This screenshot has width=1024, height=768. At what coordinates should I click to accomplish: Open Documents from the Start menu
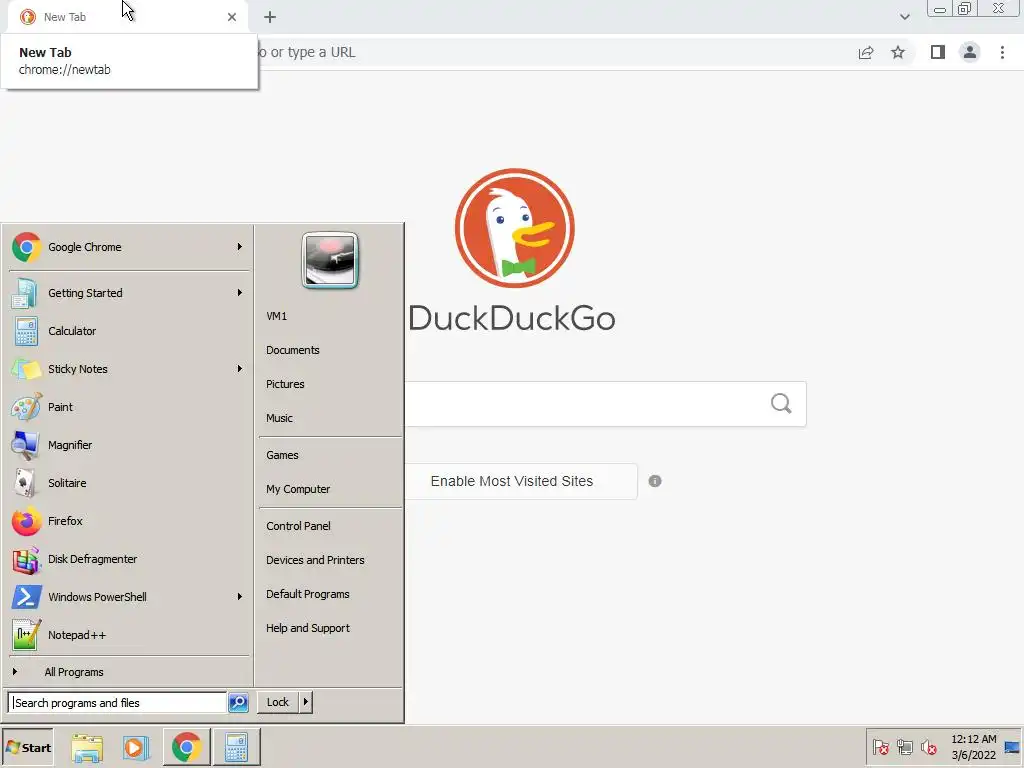click(293, 350)
